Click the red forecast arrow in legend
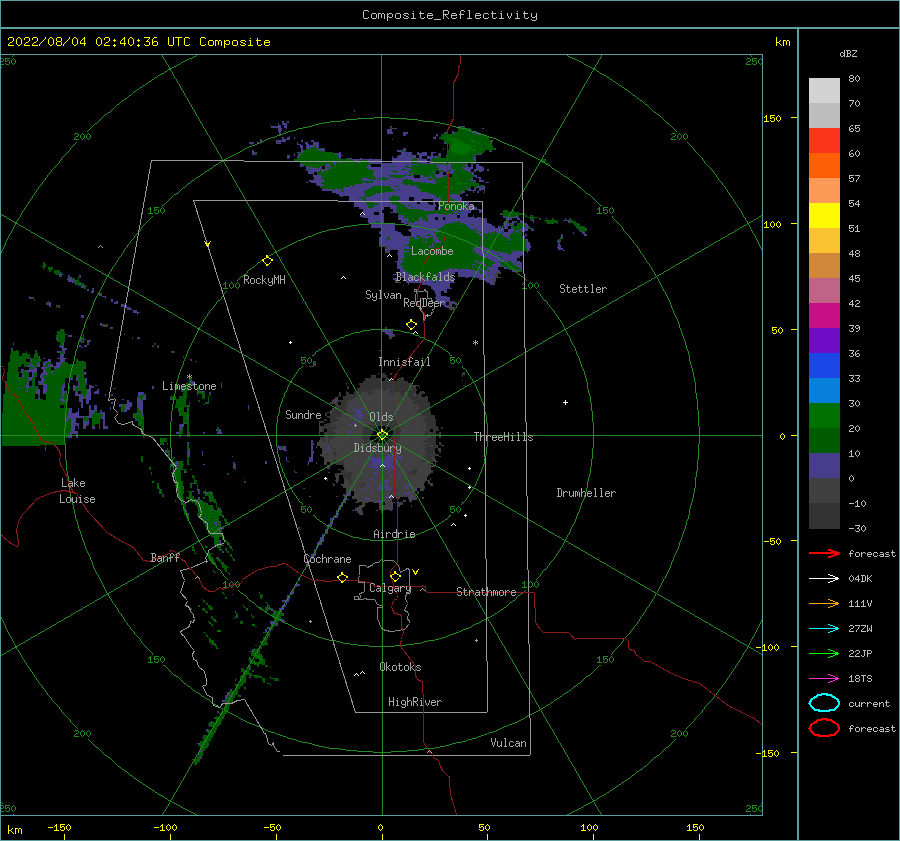900x841 pixels. tap(824, 553)
